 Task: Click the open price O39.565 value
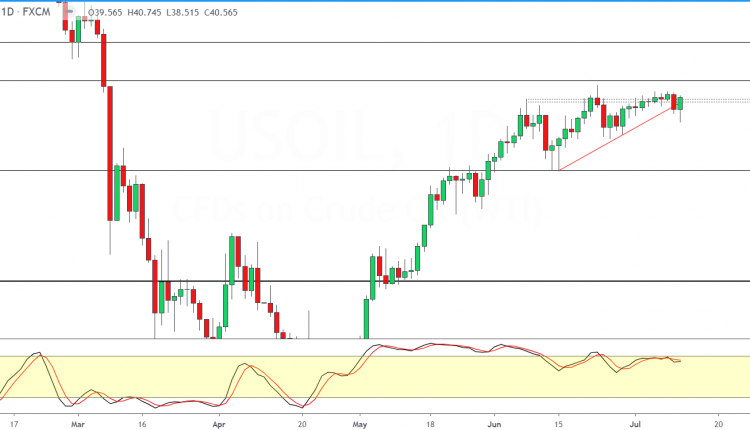(106, 12)
